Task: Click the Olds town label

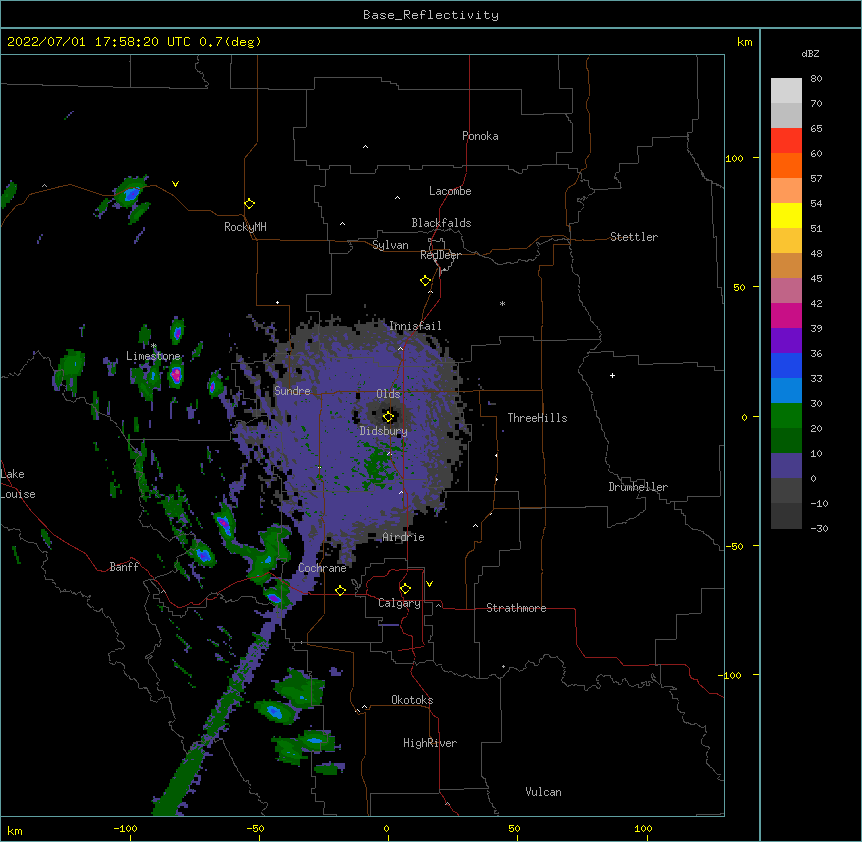Action: [x=388, y=394]
